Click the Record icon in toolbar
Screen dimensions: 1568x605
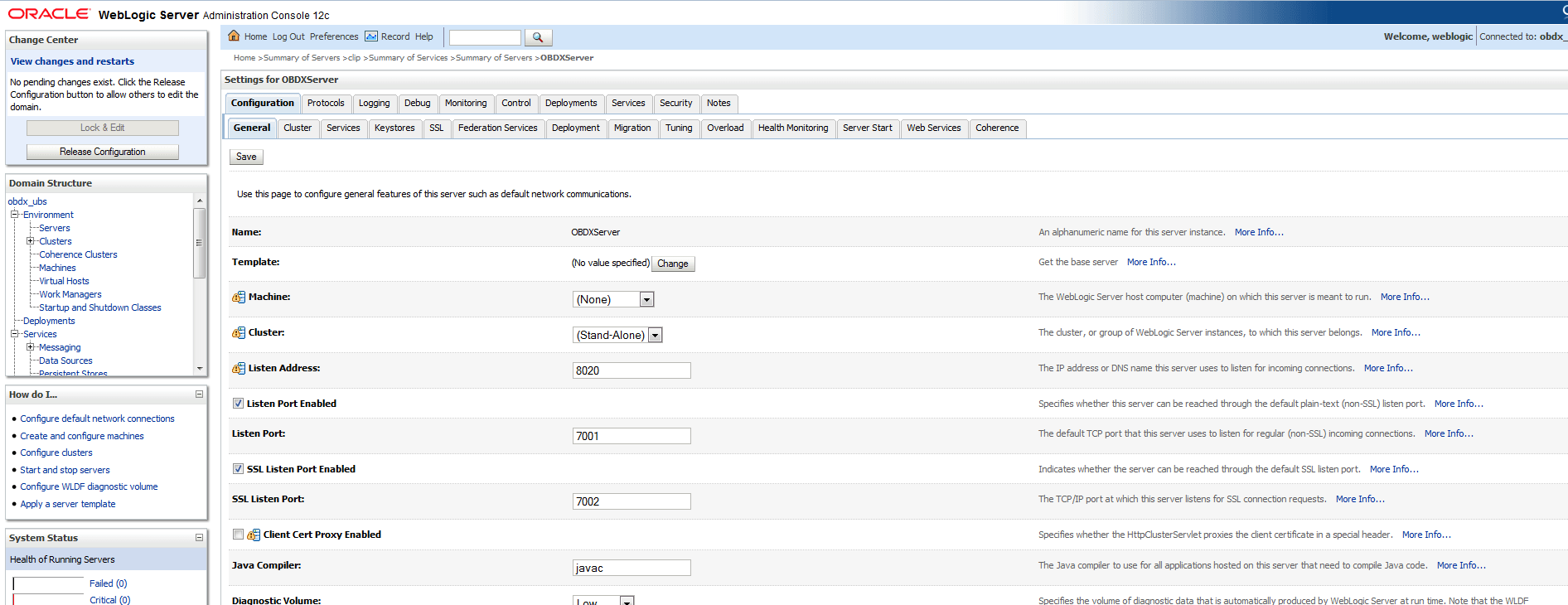click(371, 36)
